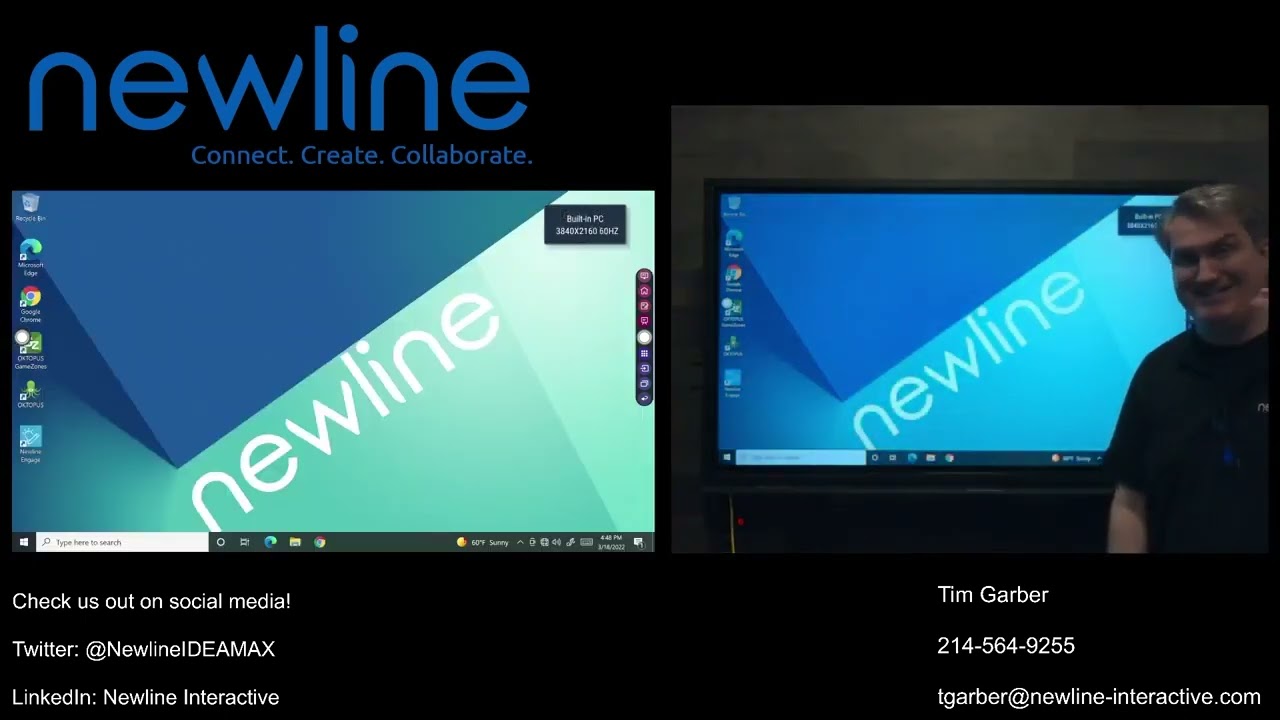This screenshot has width=1280, height=720.
Task: Click the Built-in PC source label
Action: click(585, 218)
